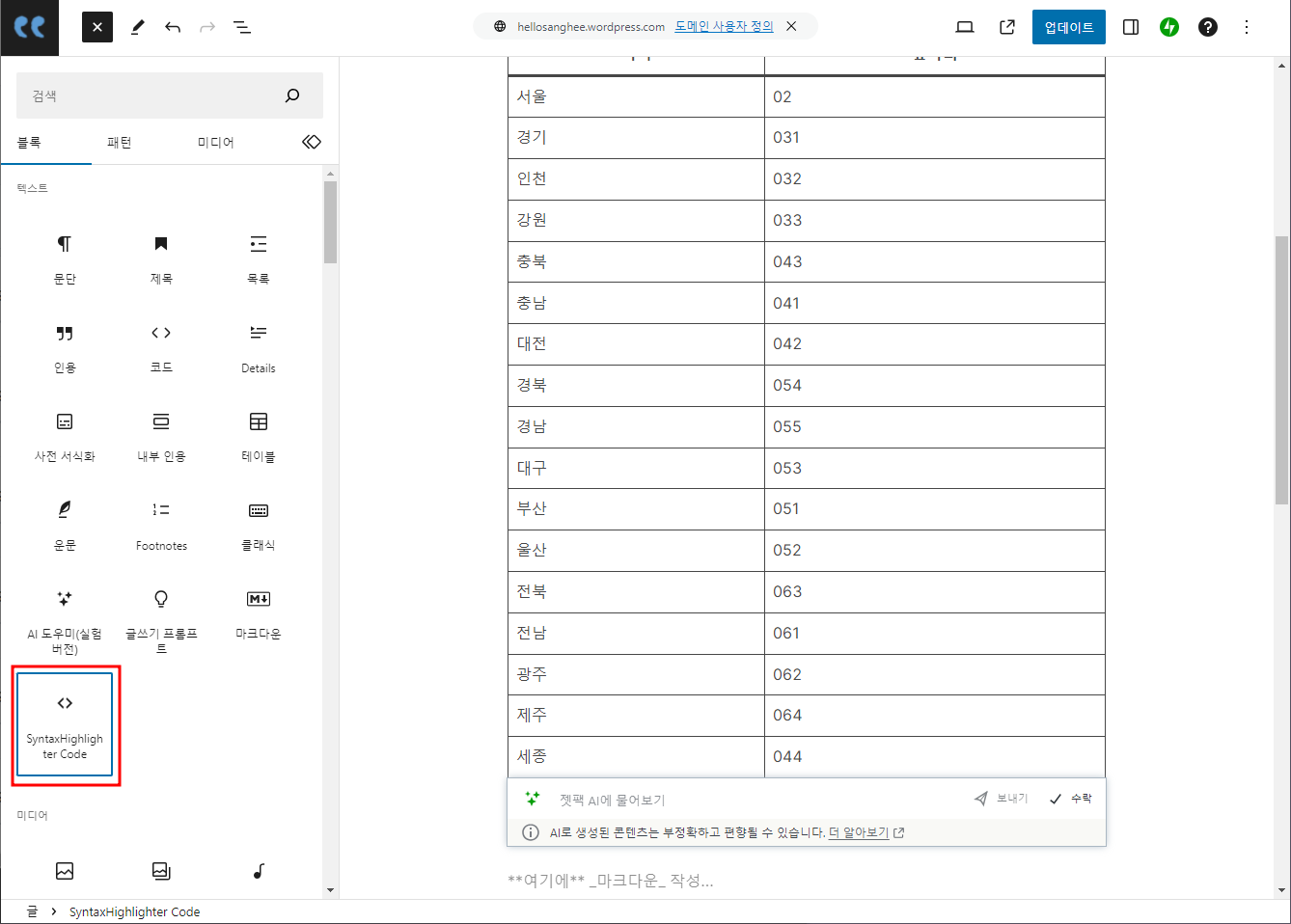
Task: Insert a preformatted block
Action: 65,437
